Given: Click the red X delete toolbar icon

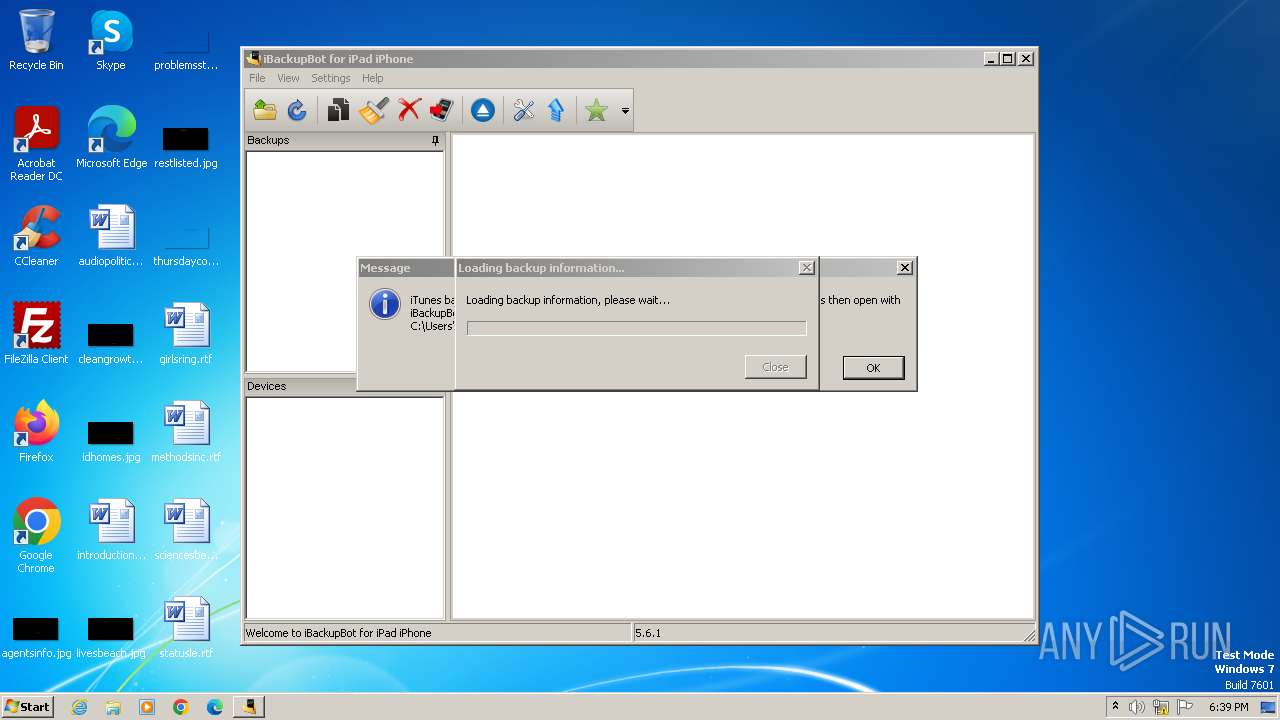Looking at the screenshot, I should point(409,110).
